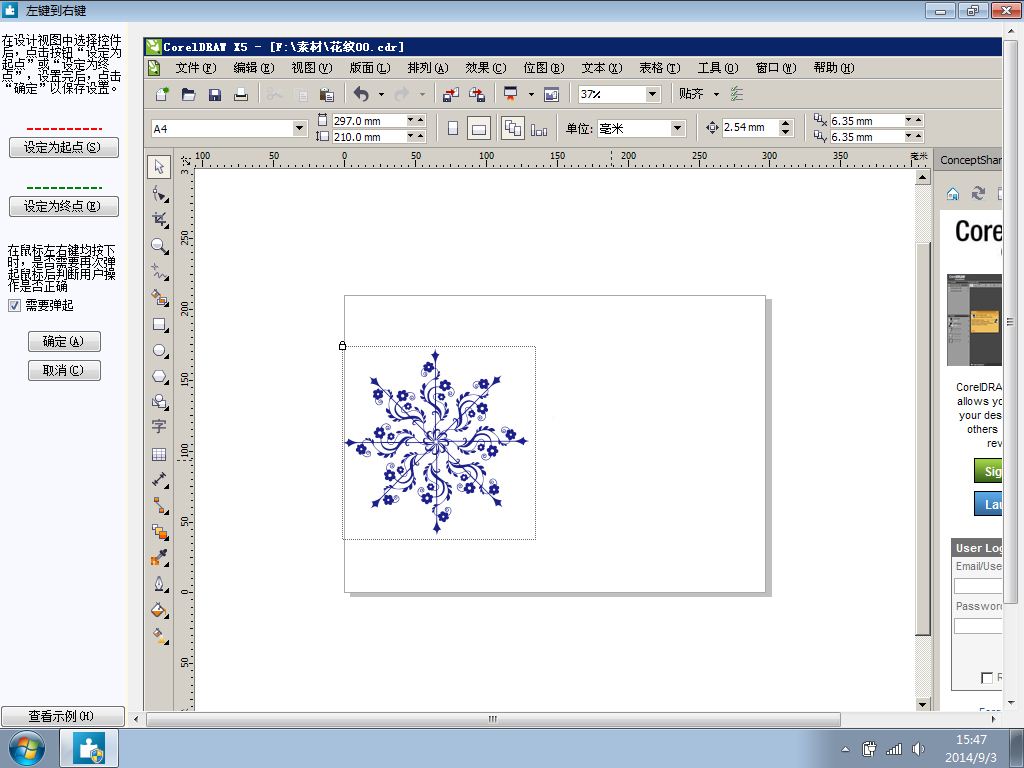Select the Zoom magnifier tool
Screen dimensions: 1024x768
(159, 246)
